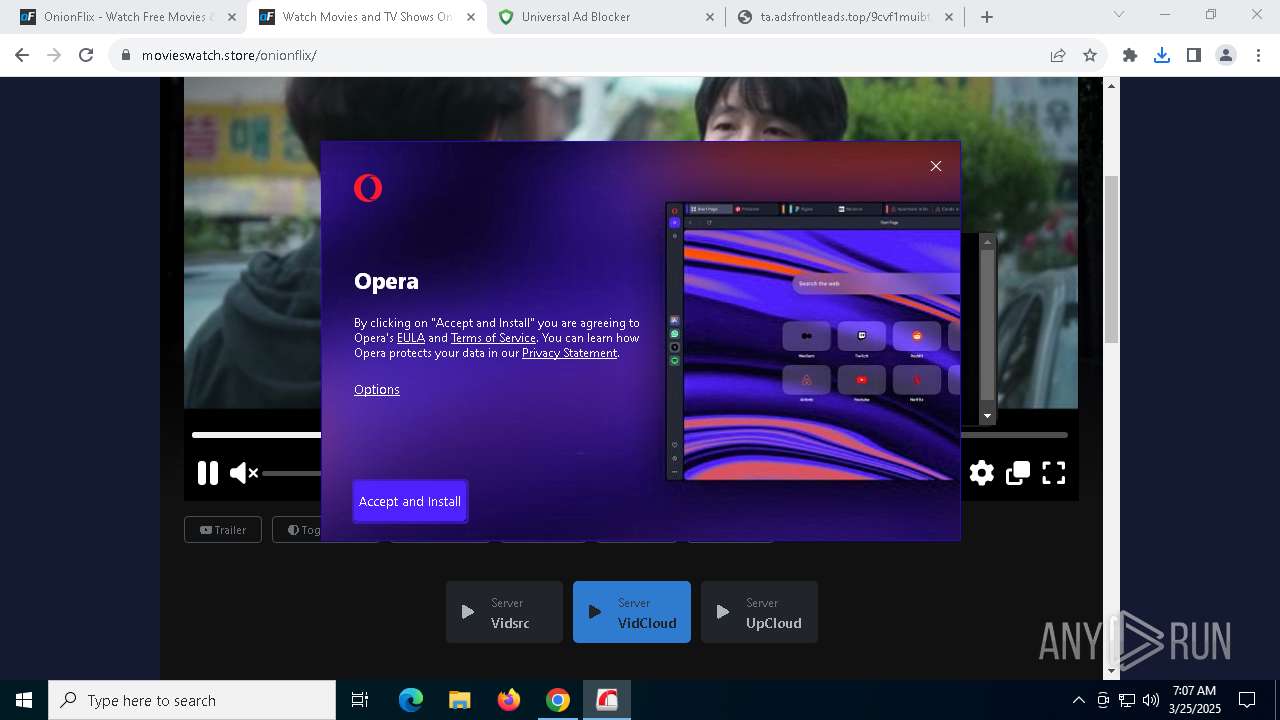Open Task View on the taskbar
Image resolution: width=1280 pixels, height=720 pixels.
(360, 700)
